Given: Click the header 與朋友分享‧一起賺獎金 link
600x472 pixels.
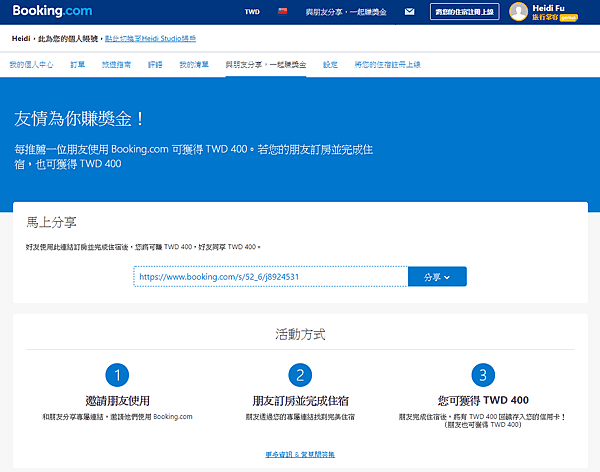Looking at the screenshot, I should 346,12.
